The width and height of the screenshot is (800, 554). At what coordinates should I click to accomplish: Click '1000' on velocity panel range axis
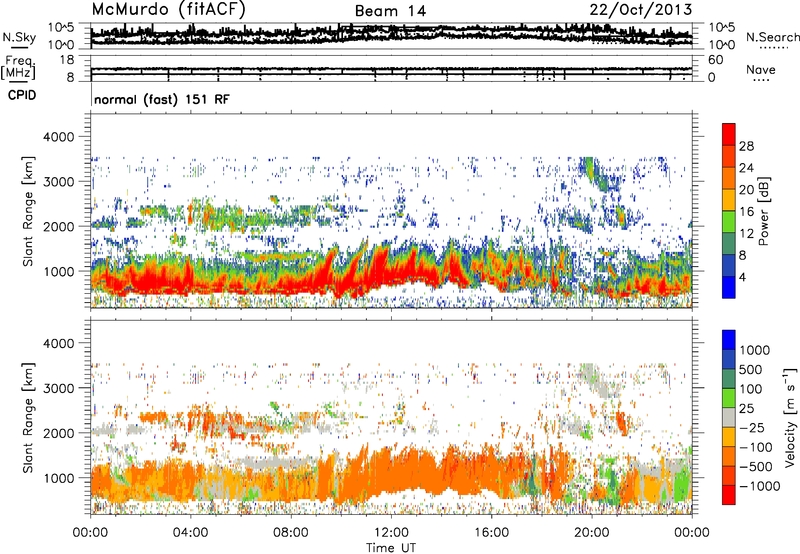59,478
